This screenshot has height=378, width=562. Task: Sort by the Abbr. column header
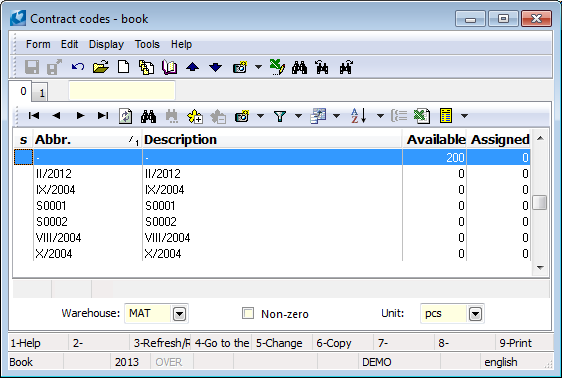(87, 139)
